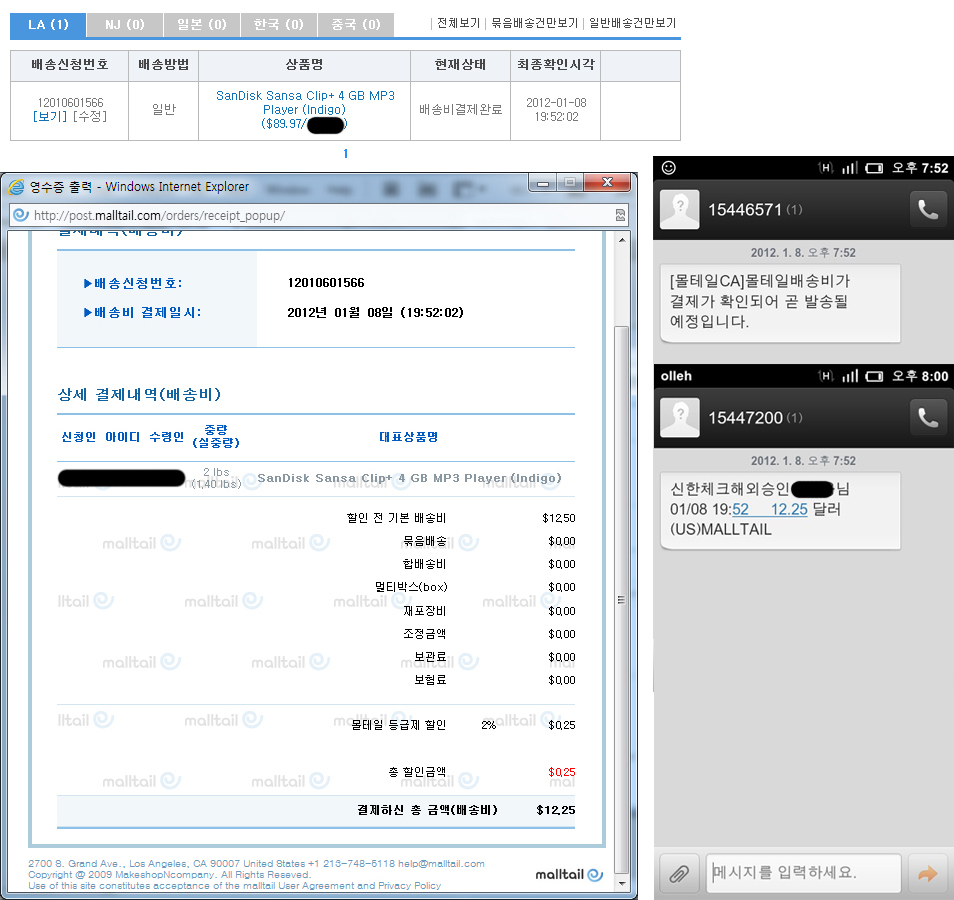Click the page icon beside the URL
Image resolution: width=954 pixels, height=900 pixels.
[x=21, y=215]
